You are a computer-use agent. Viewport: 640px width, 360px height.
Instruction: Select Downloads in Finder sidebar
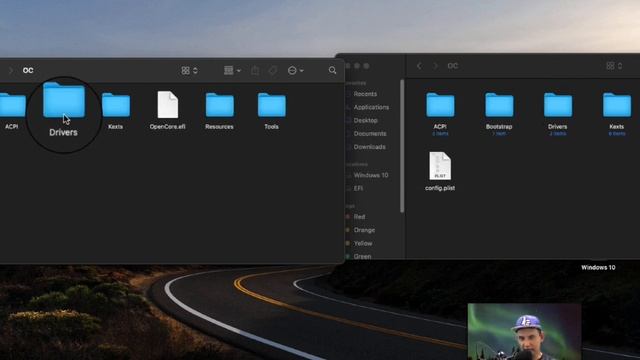[369, 147]
